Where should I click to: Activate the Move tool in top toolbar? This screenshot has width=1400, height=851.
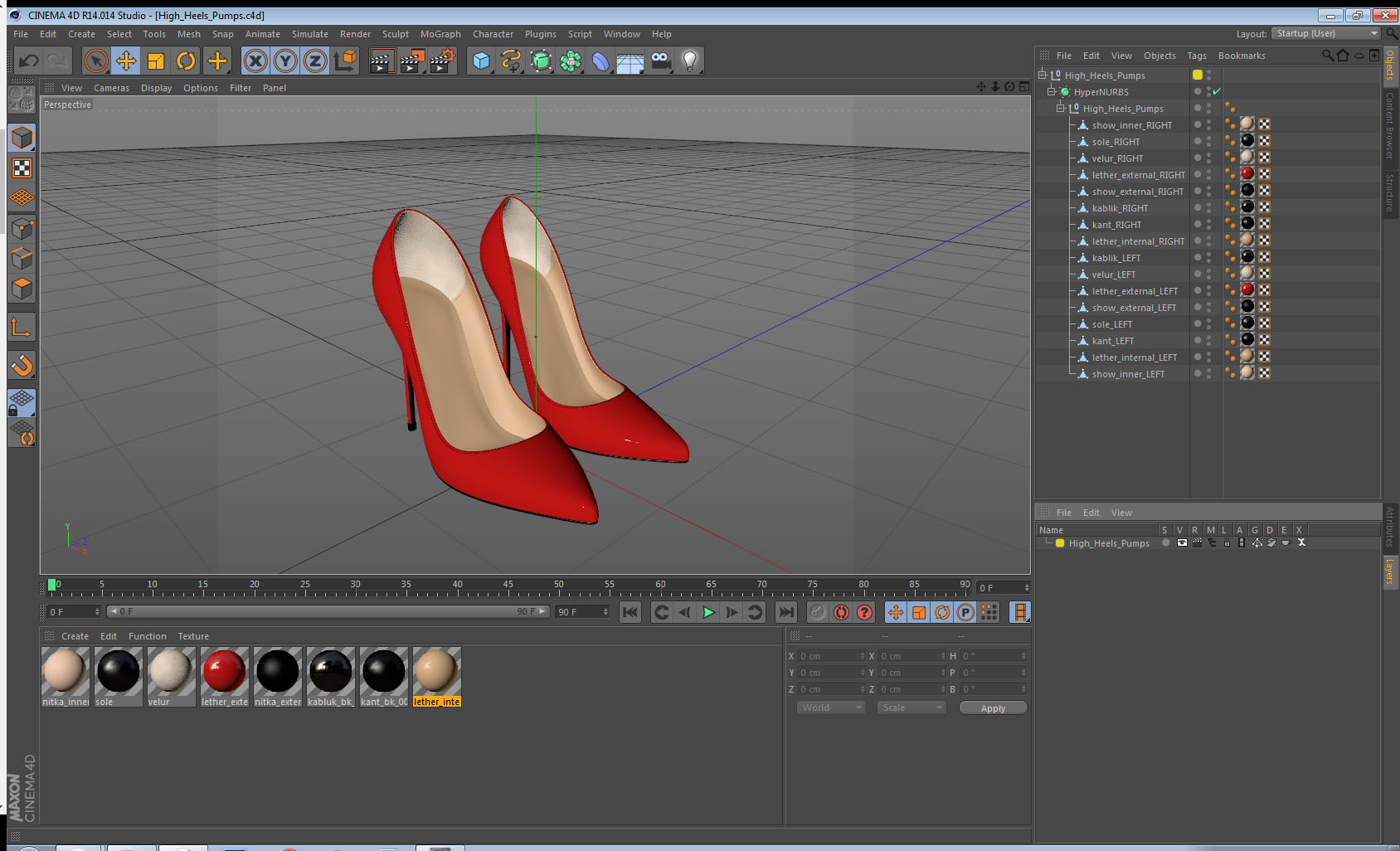point(126,61)
